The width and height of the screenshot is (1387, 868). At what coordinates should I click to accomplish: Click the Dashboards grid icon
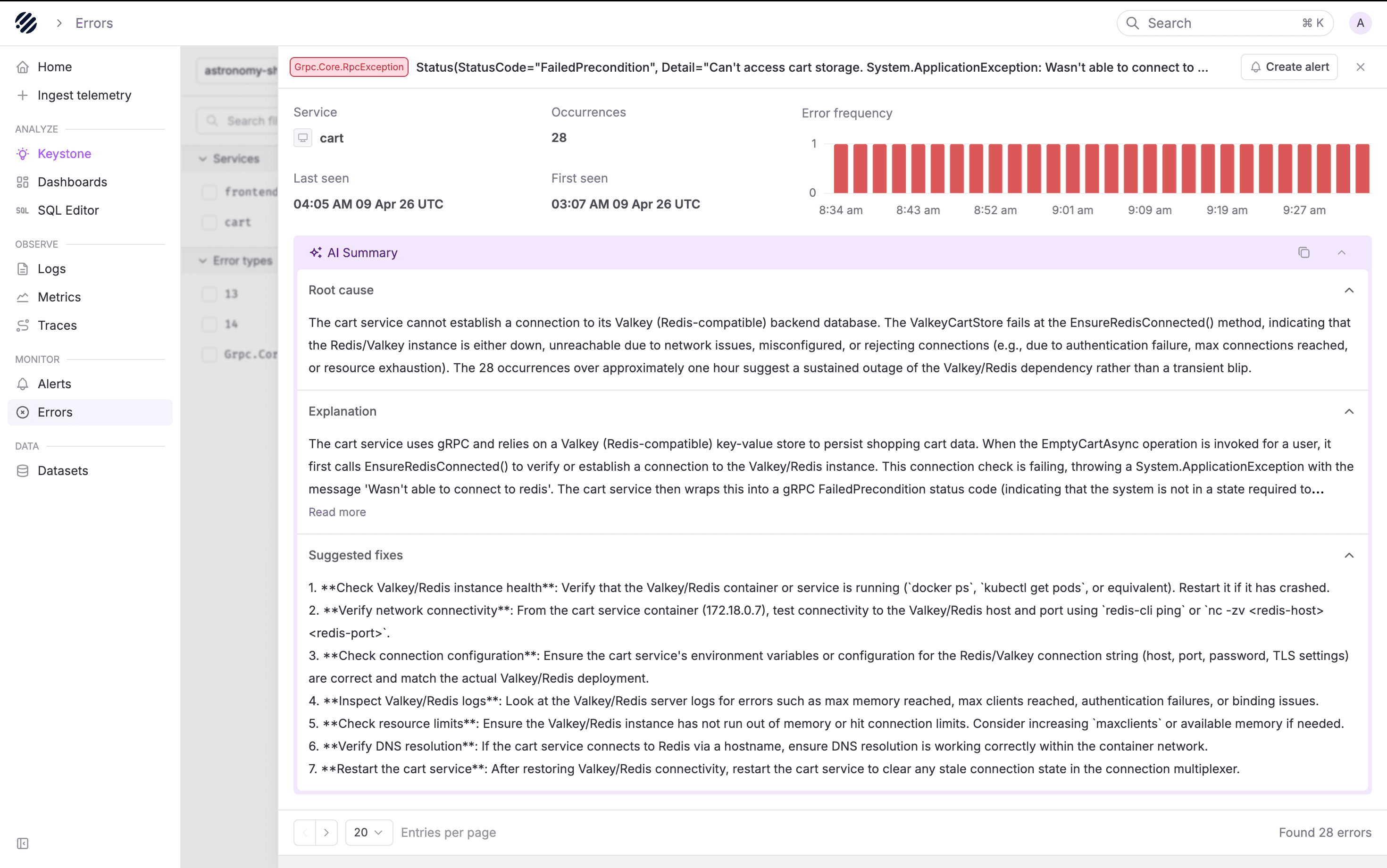pos(22,182)
